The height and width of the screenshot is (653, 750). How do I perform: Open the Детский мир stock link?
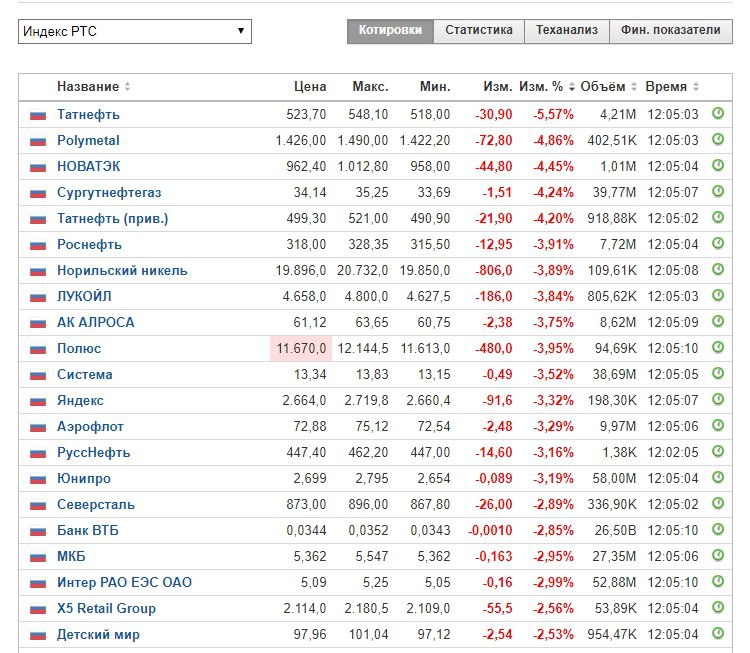tap(98, 635)
